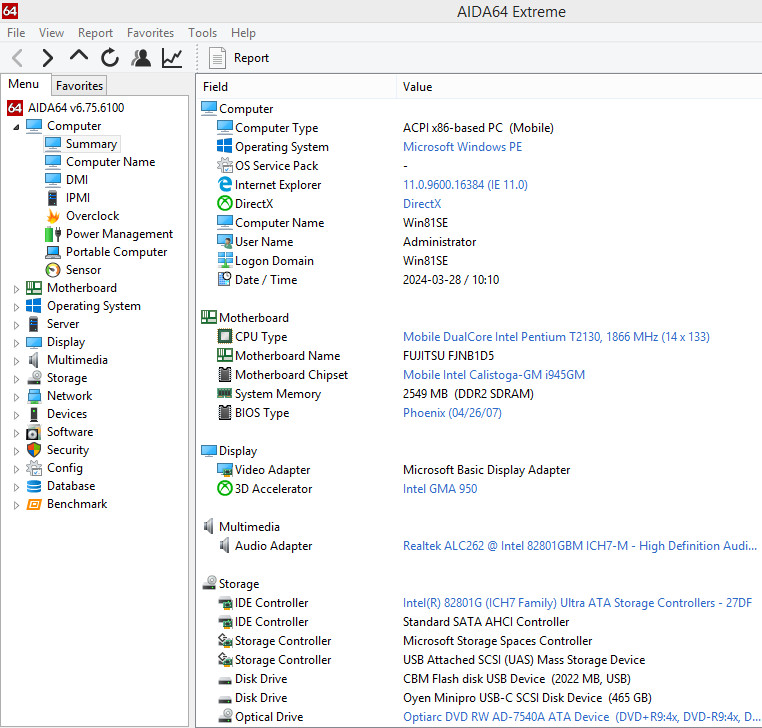Open the Tools menu

coord(202,33)
